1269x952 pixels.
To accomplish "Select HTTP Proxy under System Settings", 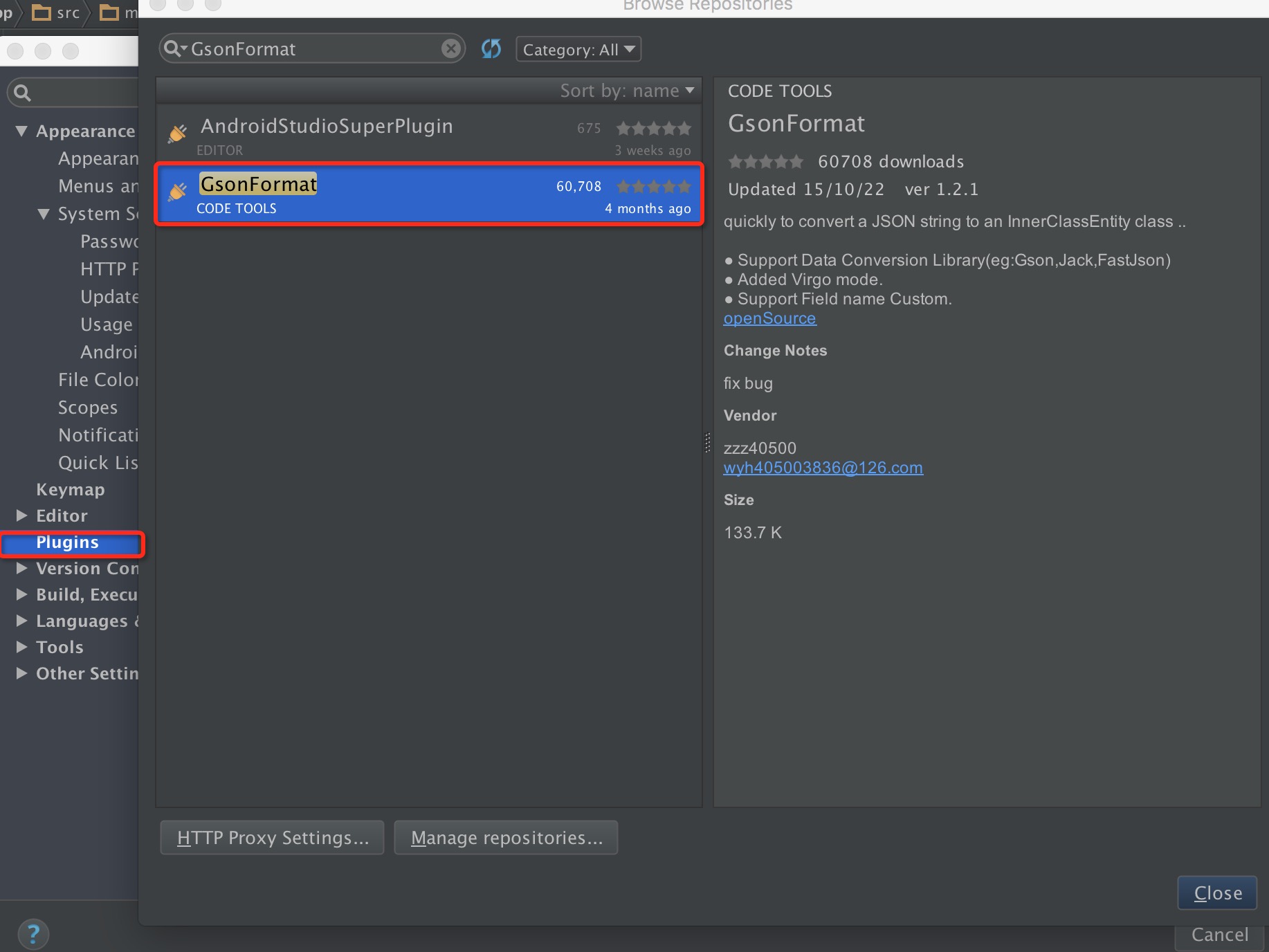I will pos(109,269).
